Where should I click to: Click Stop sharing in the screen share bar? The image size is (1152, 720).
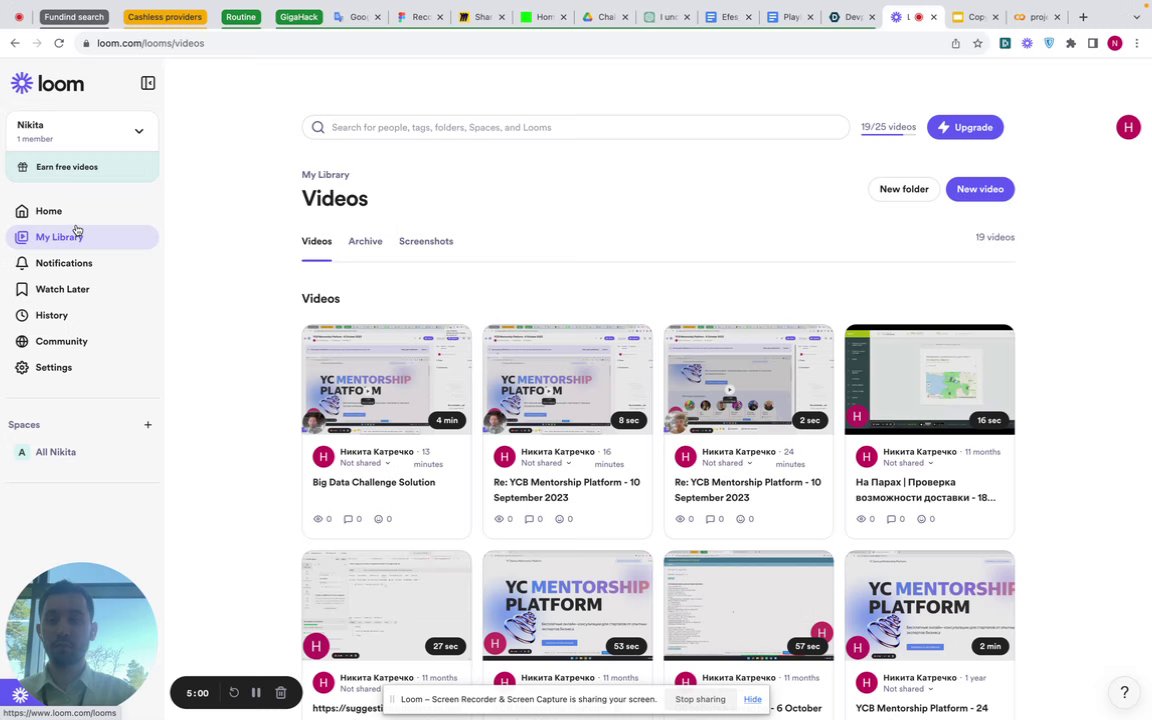pos(700,699)
